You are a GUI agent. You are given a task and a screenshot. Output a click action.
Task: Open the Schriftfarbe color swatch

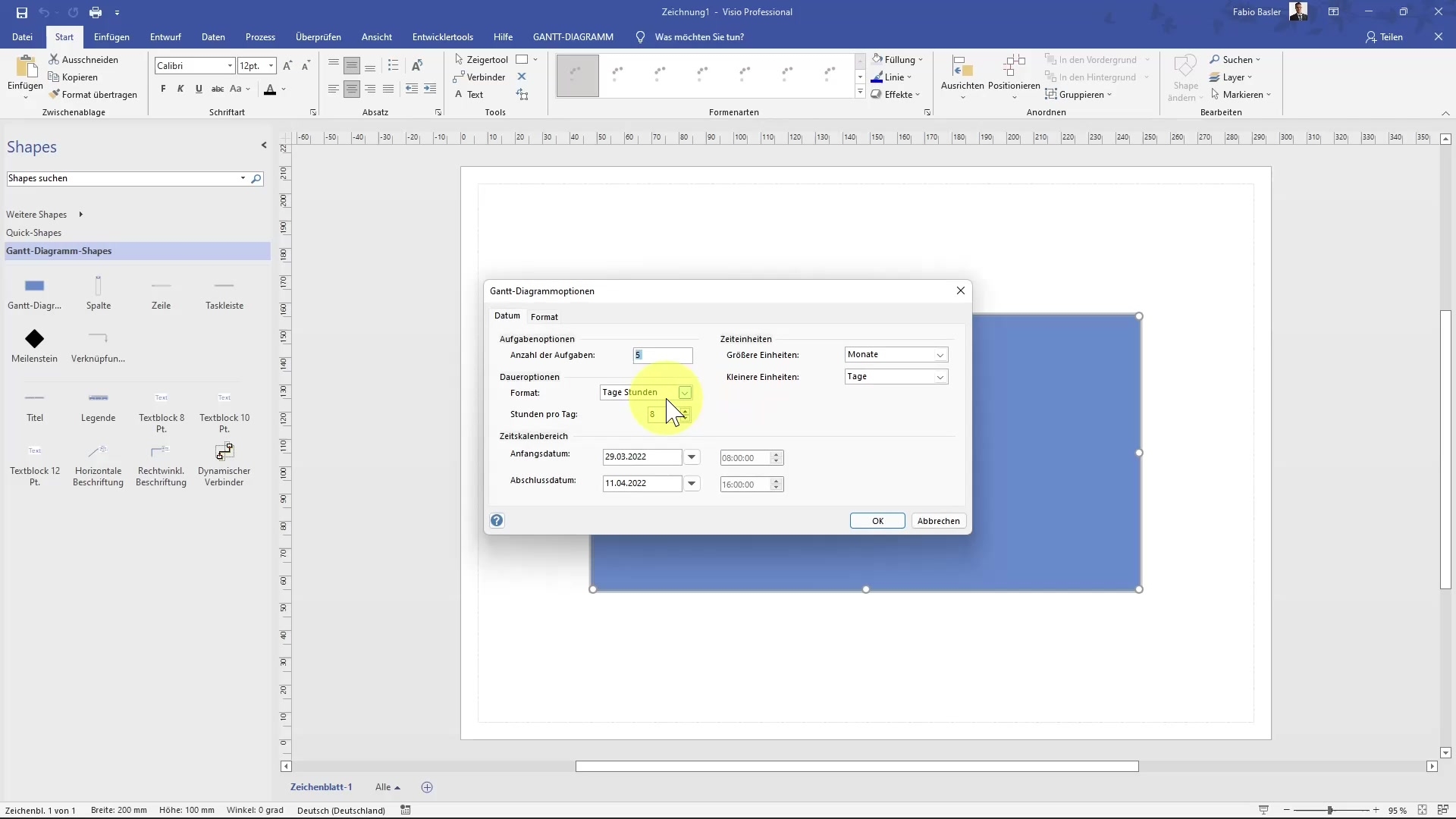point(271,89)
